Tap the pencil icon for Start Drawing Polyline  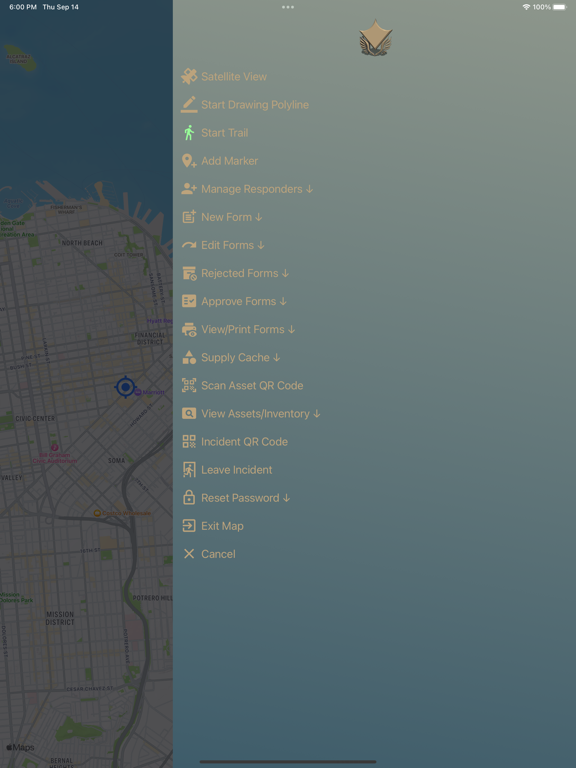tap(189, 104)
